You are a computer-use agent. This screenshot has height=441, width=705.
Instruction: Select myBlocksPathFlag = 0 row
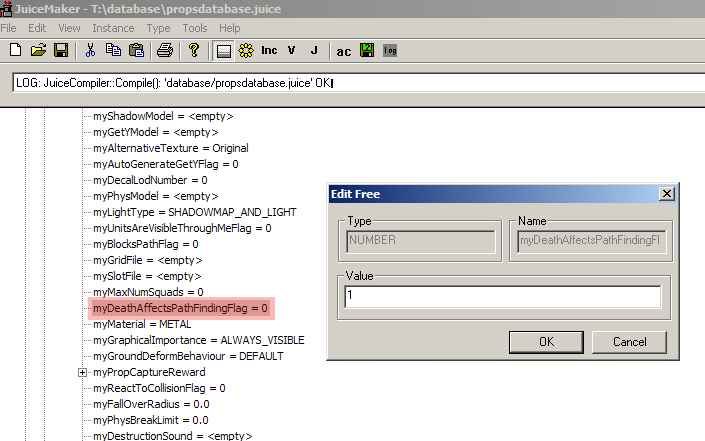146,244
